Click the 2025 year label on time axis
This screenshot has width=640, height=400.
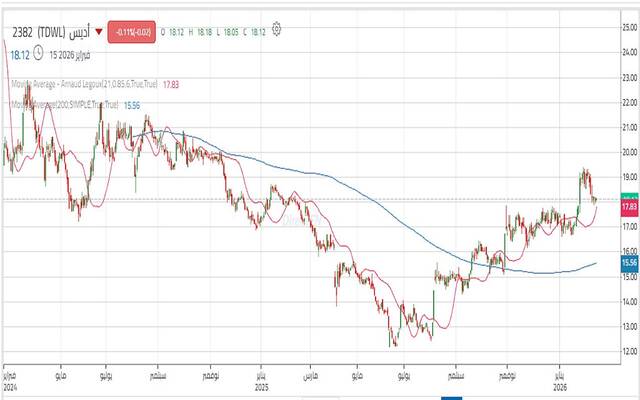tap(261, 384)
